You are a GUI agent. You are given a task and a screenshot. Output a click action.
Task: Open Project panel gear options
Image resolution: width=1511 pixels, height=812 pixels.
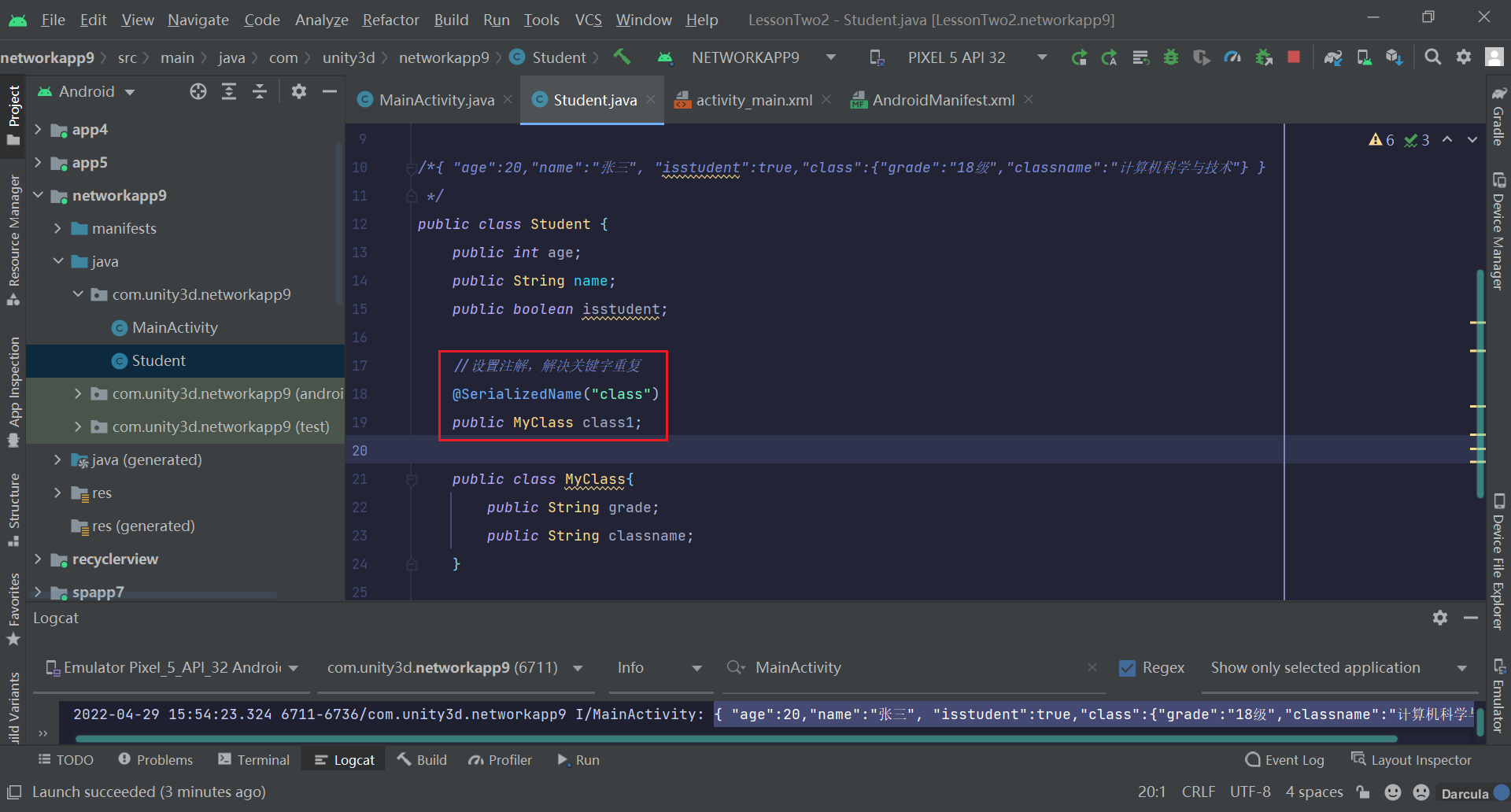click(x=299, y=92)
